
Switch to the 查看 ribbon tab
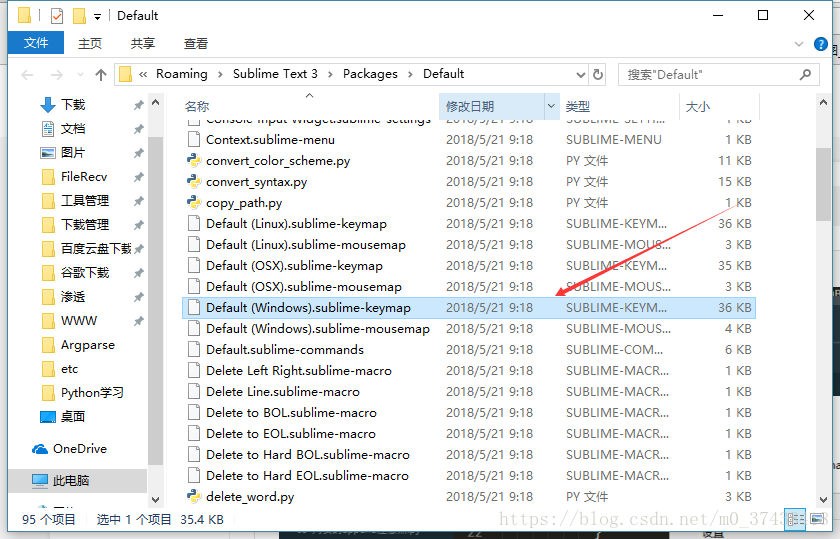click(196, 43)
